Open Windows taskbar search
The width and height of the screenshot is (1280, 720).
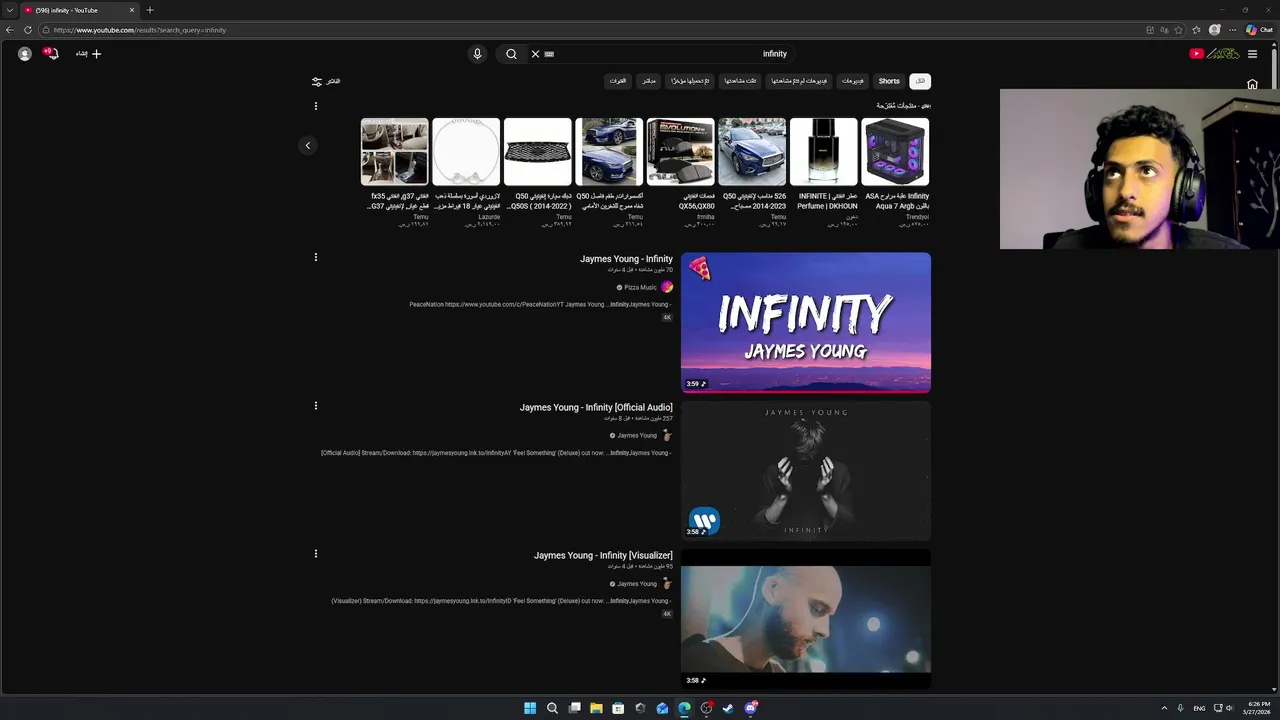552,708
